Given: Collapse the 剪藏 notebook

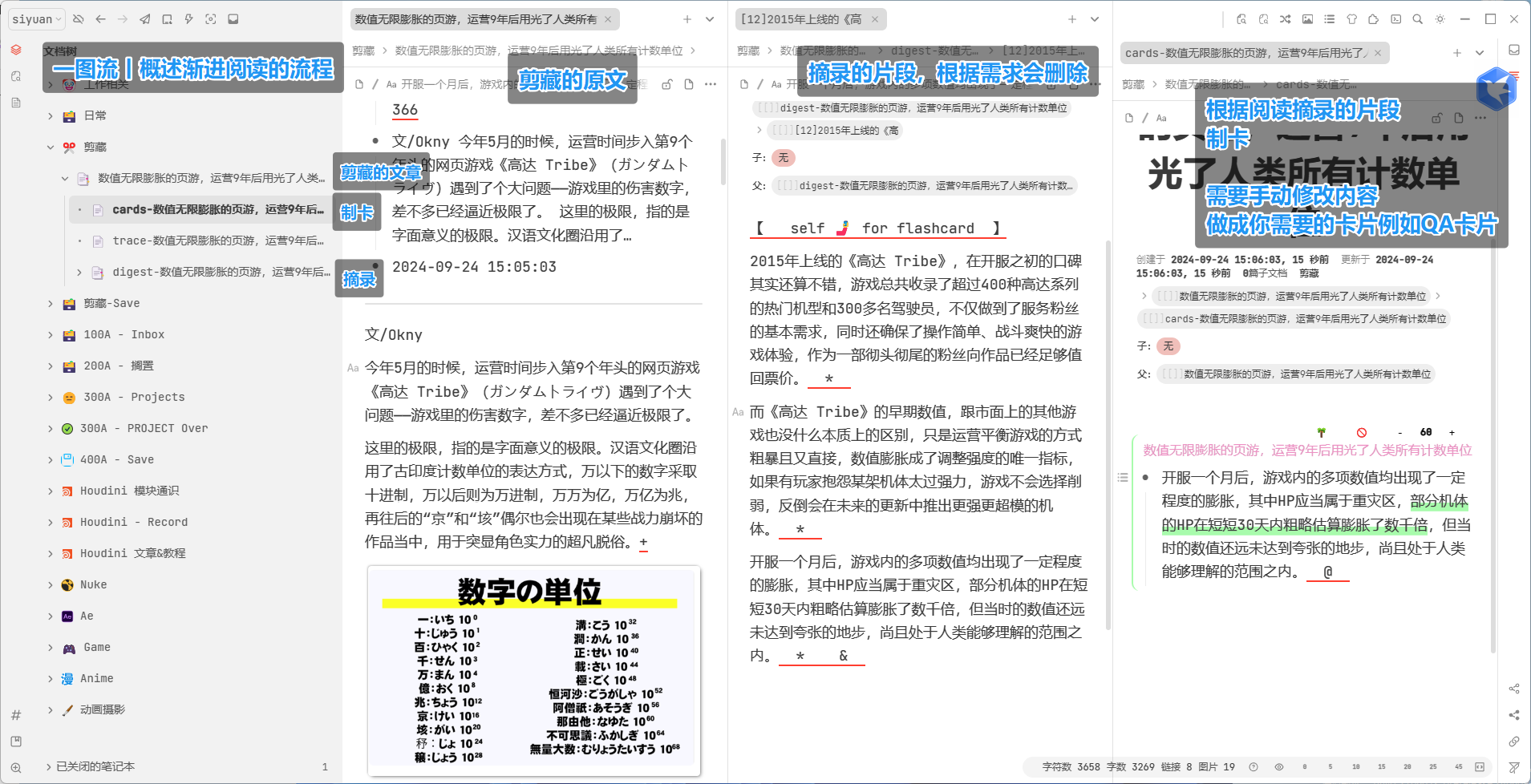Looking at the screenshot, I should tap(51, 148).
